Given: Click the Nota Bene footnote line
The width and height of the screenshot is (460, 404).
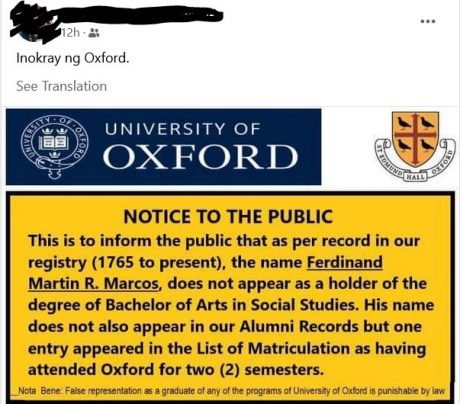Looking at the screenshot, I should 231,391.
